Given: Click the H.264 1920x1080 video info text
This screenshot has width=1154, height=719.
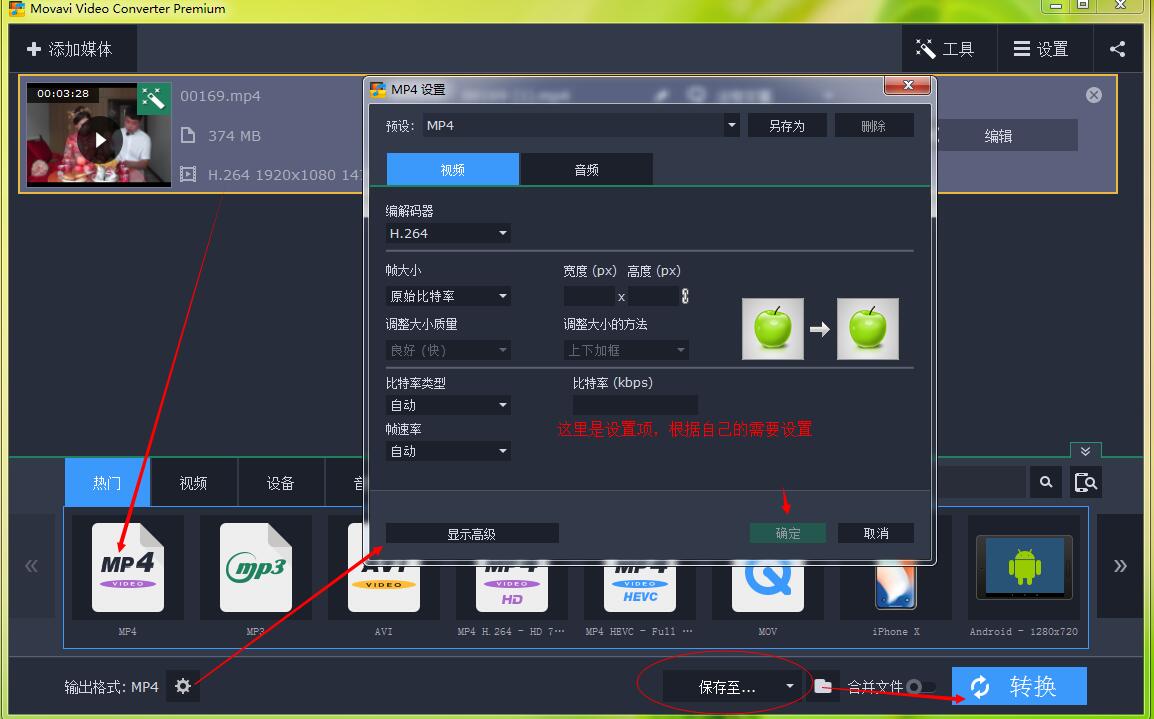Looking at the screenshot, I should tap(286, 175).
